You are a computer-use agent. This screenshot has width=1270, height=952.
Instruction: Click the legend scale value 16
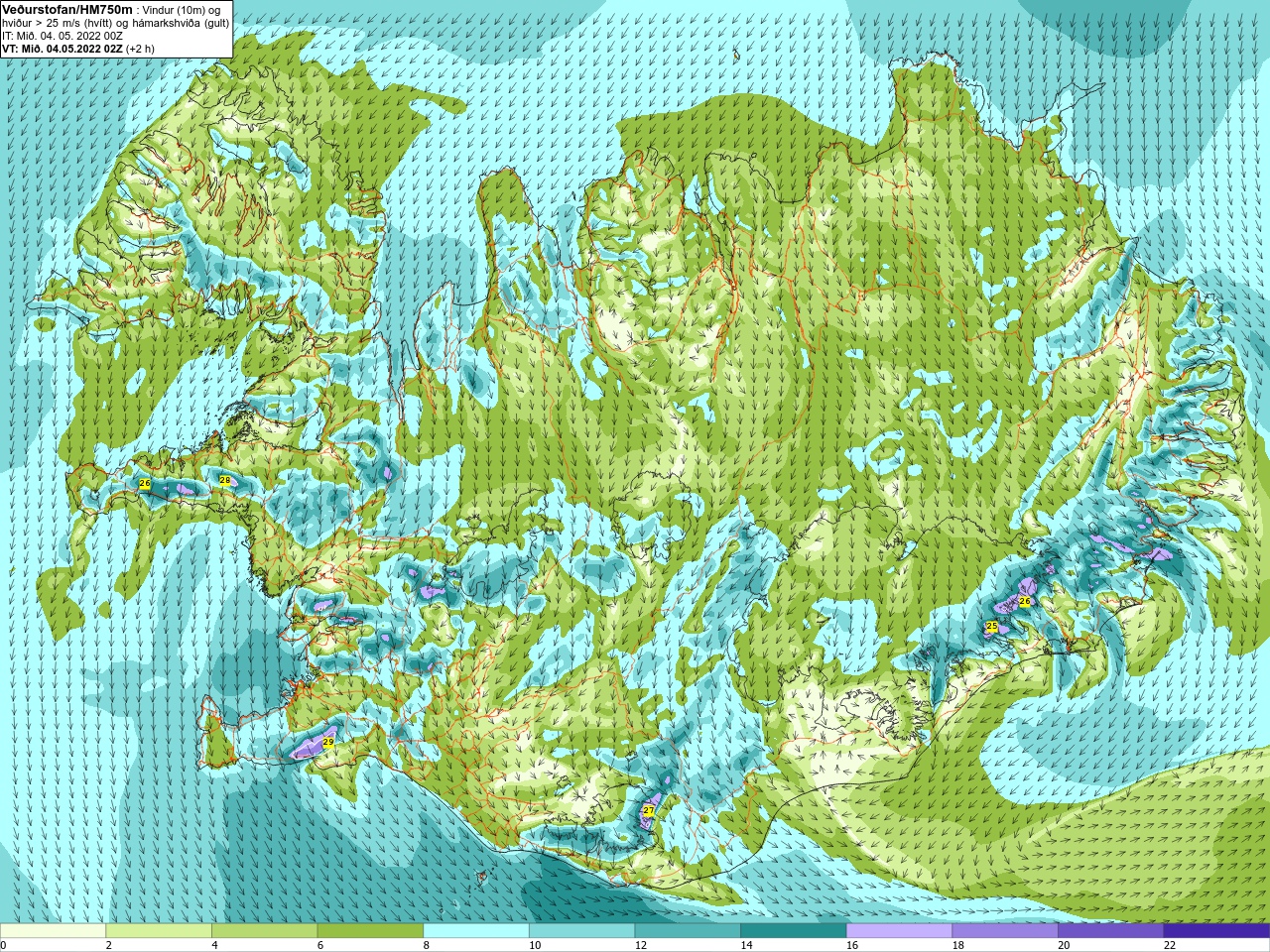[x=852, y=945]
